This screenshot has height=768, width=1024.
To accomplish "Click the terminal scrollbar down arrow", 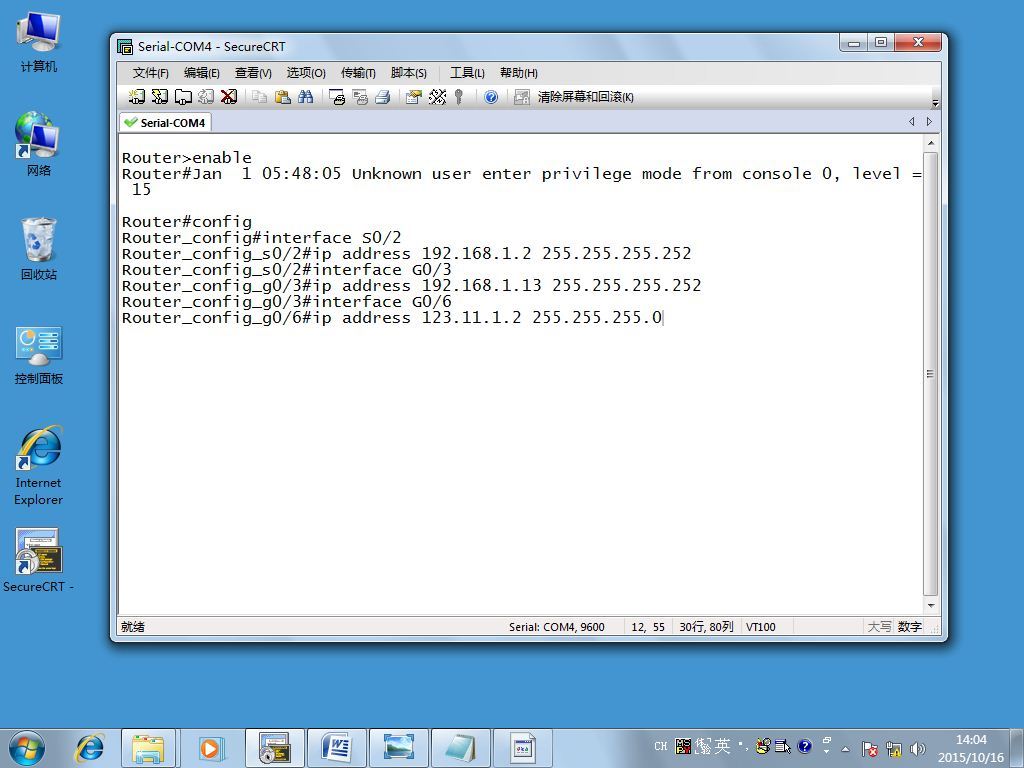I will [931, 605].
